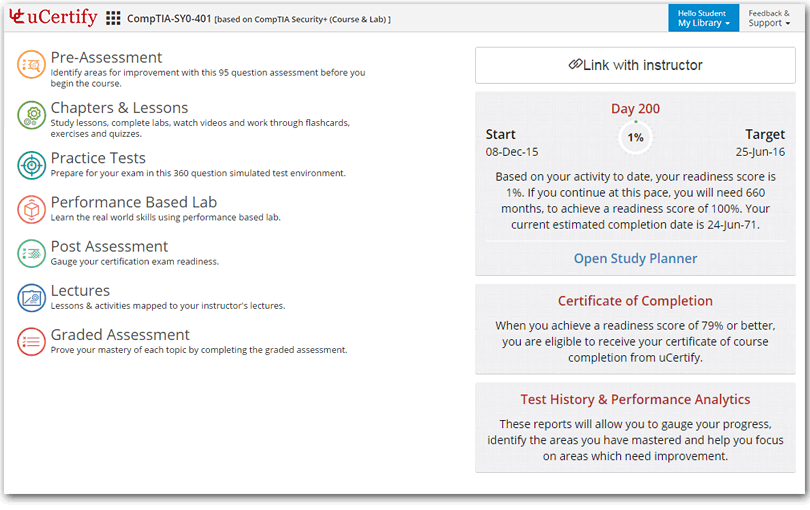Click the uCertify logo
This screenshot has width=810, height=510.
pos(53,18)
